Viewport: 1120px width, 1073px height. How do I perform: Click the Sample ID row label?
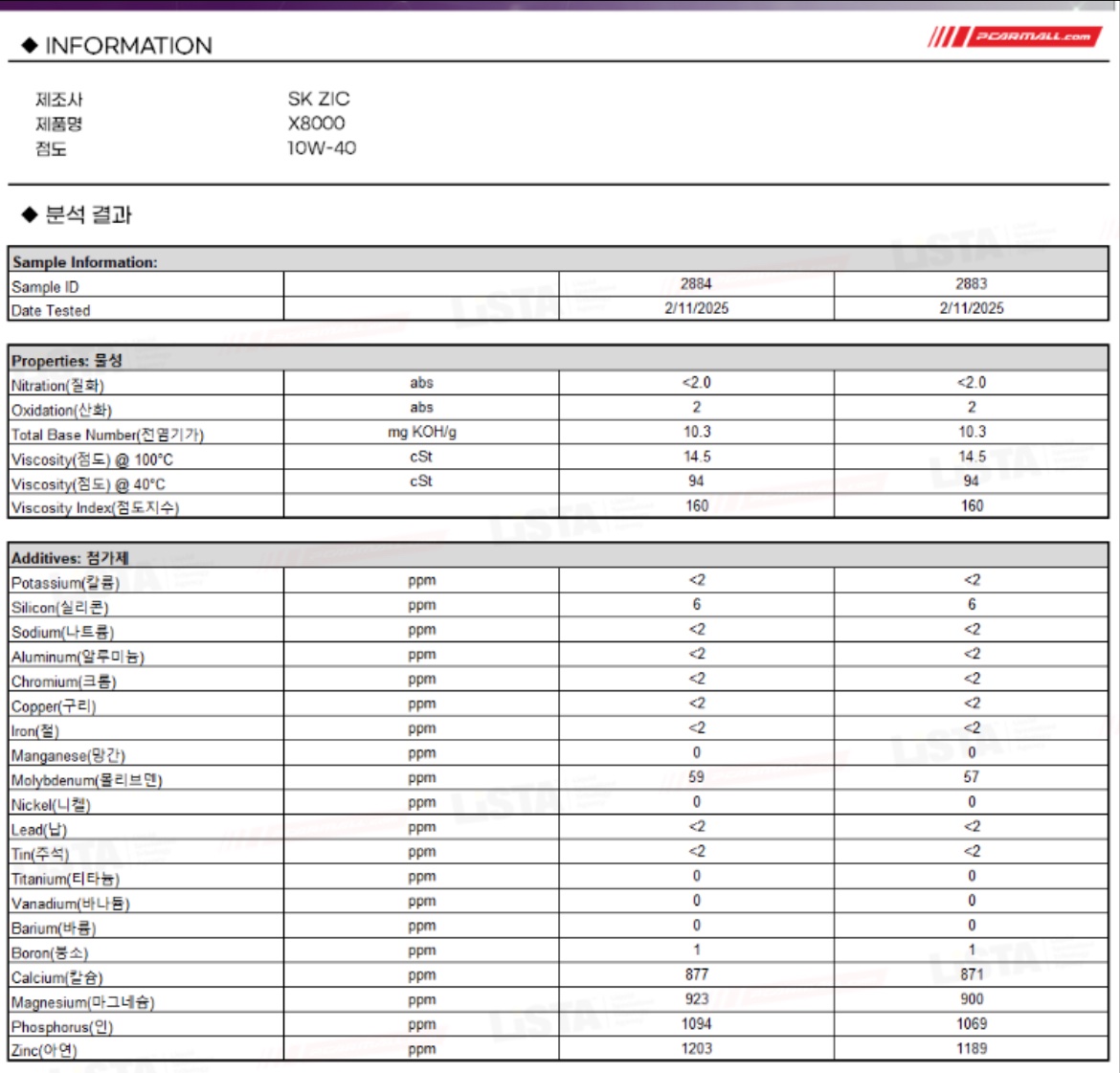[x=45, y=286]
